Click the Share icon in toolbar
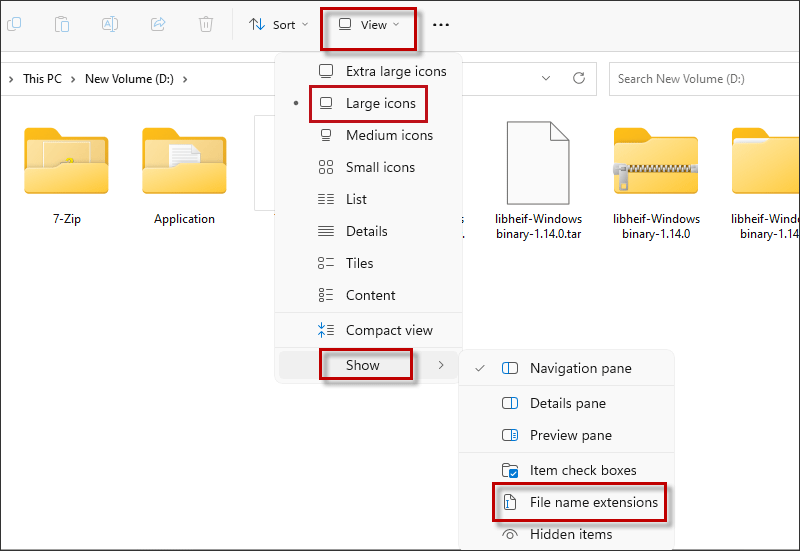Viewport: 800px width, 551px height. point(158,24)
